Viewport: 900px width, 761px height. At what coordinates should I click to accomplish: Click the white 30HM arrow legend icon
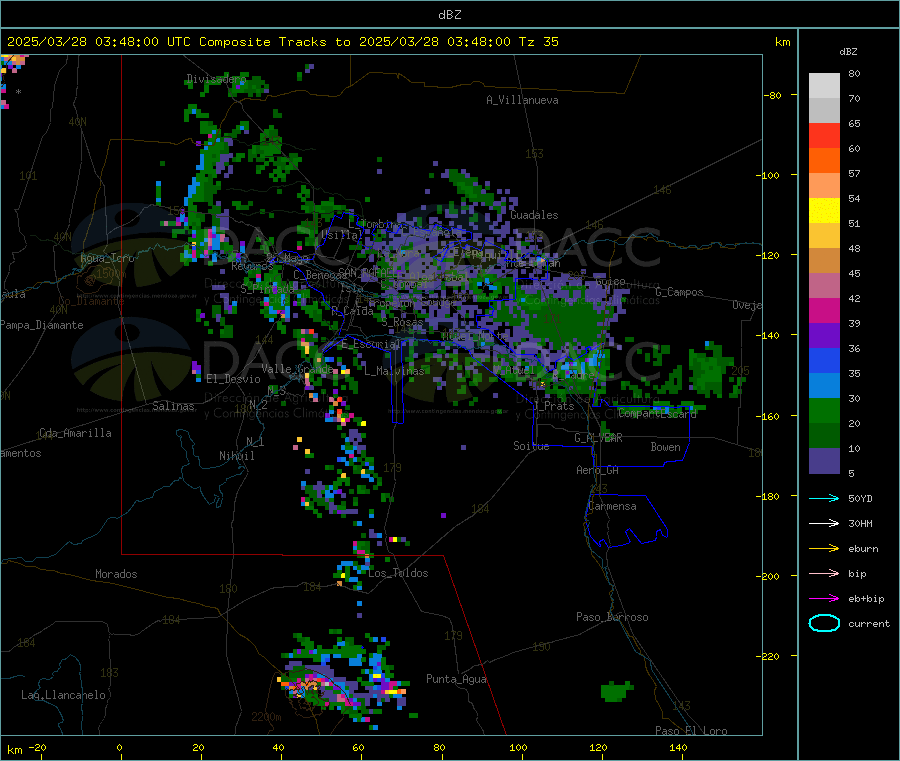click(x=824, y=523)
